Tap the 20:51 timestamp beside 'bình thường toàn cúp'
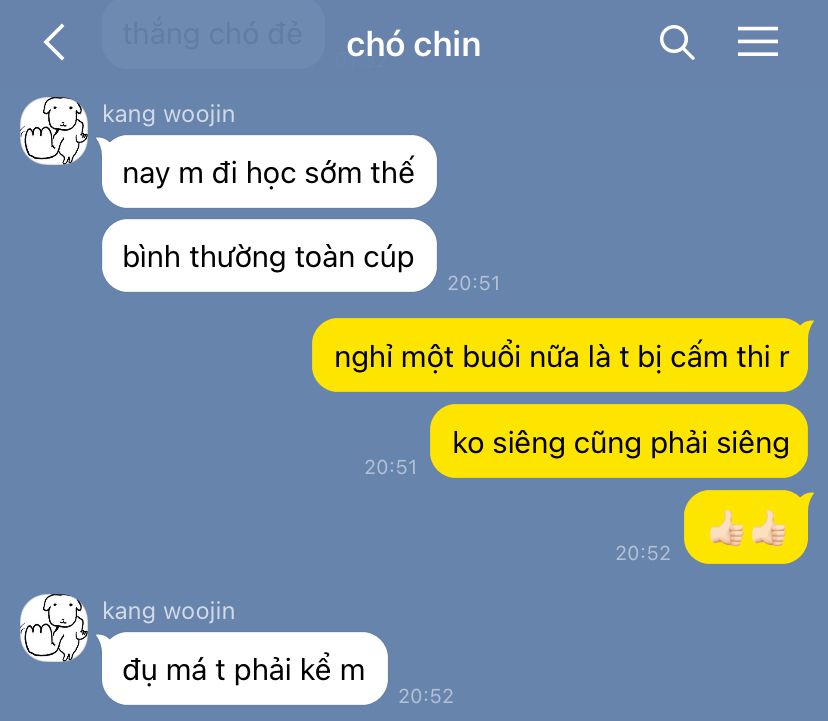Image resolution: width=828 pixels, height=721 pixels. 474,284
